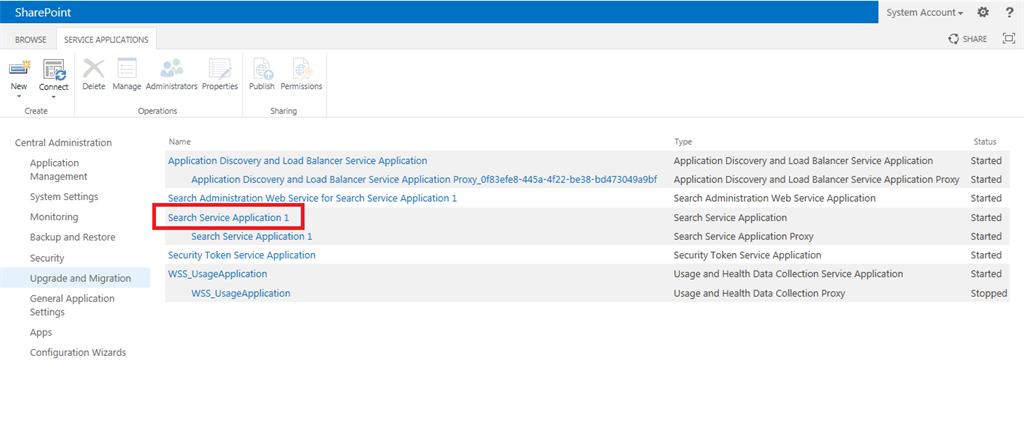The width and height of the screenshot is (1024, 421).
Task: Expand the New dropdown arrow
Action: [19, 97]
